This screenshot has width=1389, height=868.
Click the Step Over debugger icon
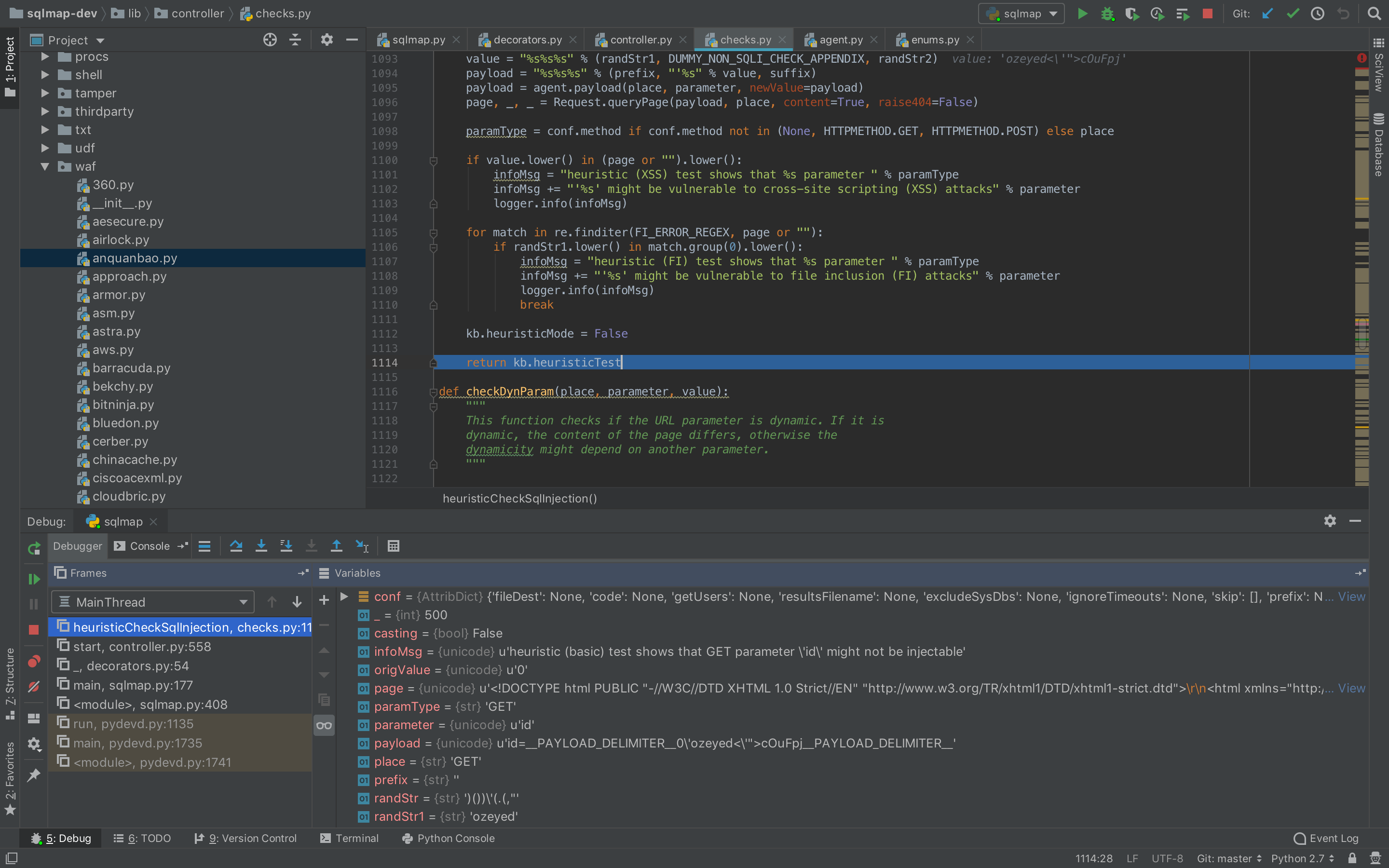point(236,546)
